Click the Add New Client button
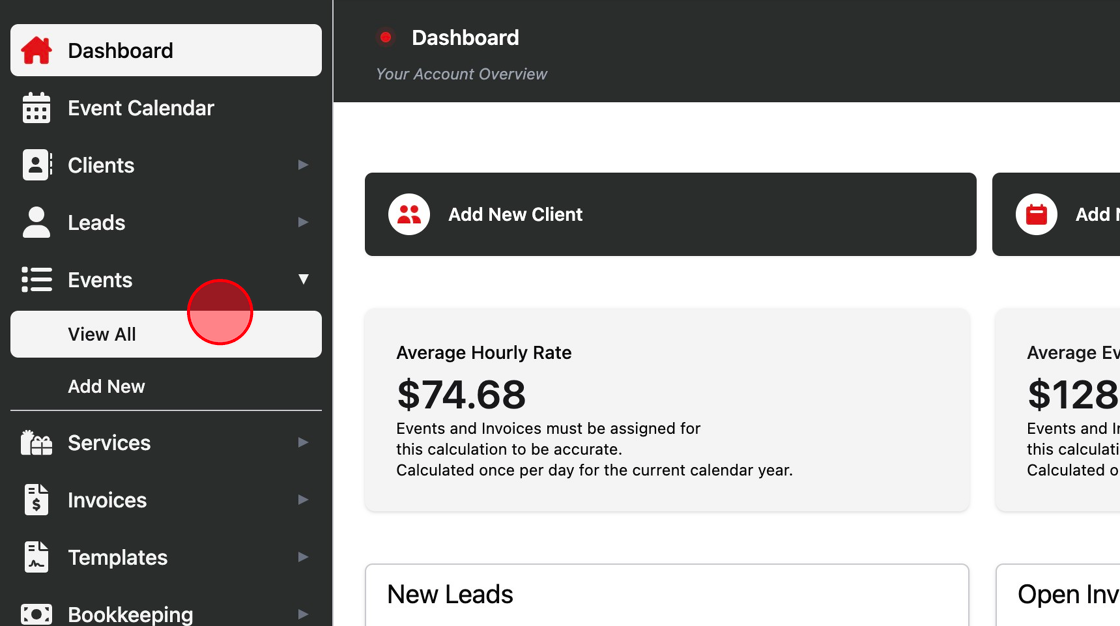 (x=670, y=214)
